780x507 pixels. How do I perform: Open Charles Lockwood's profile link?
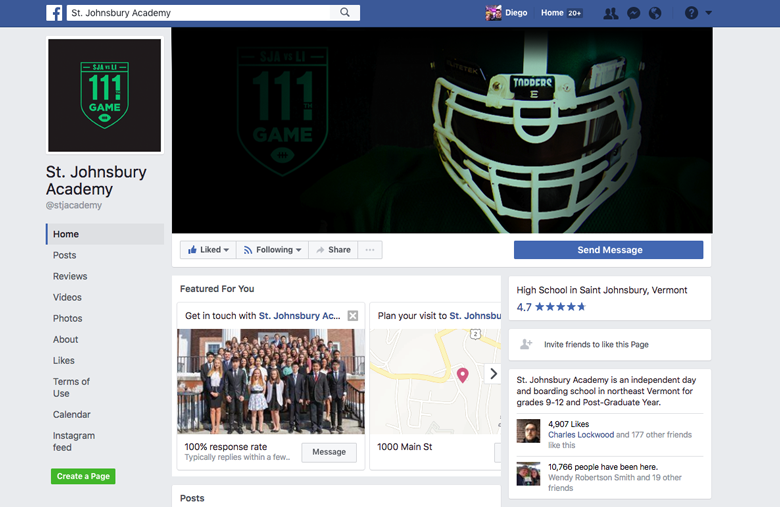[x=581, y=435]
